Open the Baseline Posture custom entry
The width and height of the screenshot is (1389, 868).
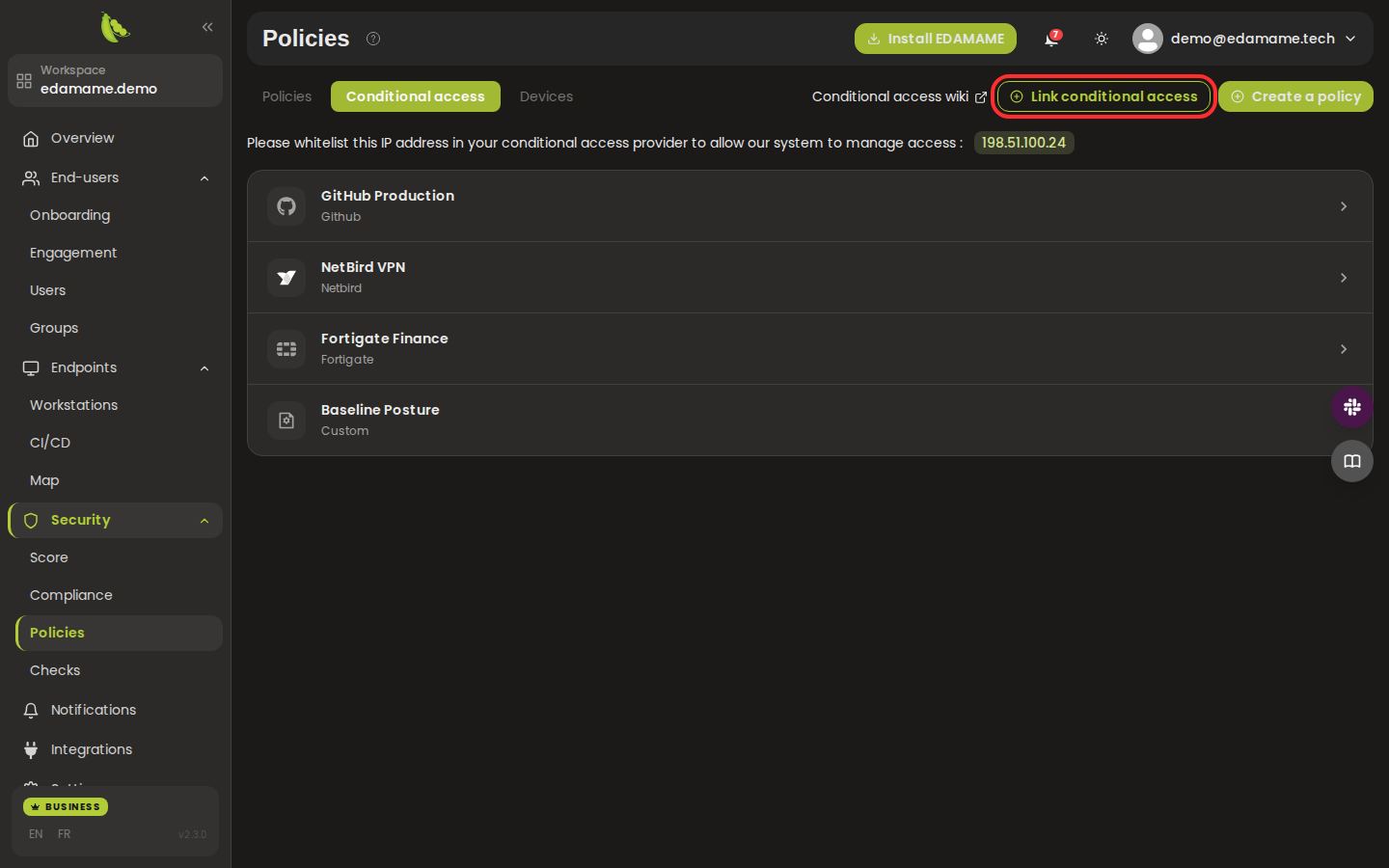pyautogui.click(x=810, y=420)
